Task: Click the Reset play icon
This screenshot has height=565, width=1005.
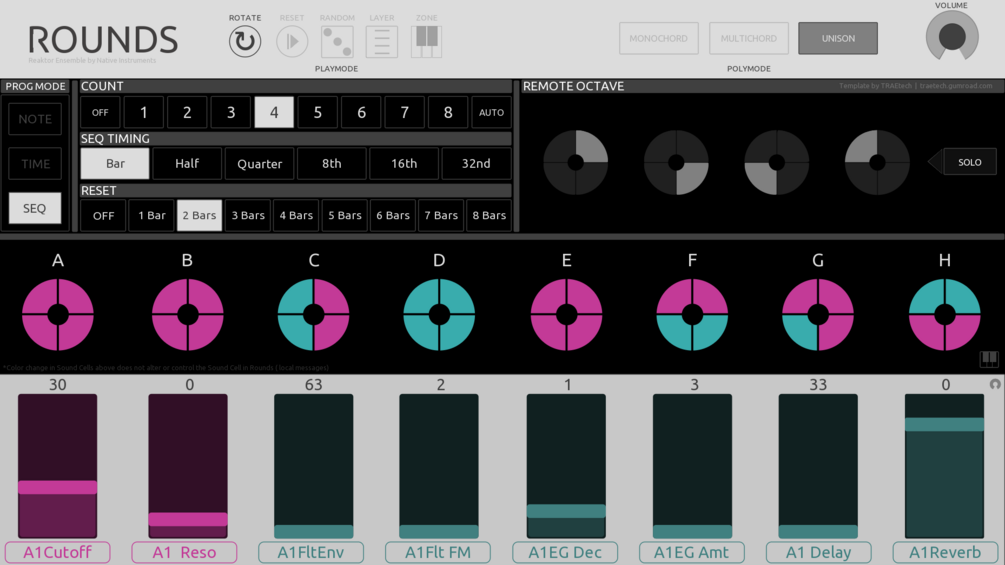Action: point(292,42)
